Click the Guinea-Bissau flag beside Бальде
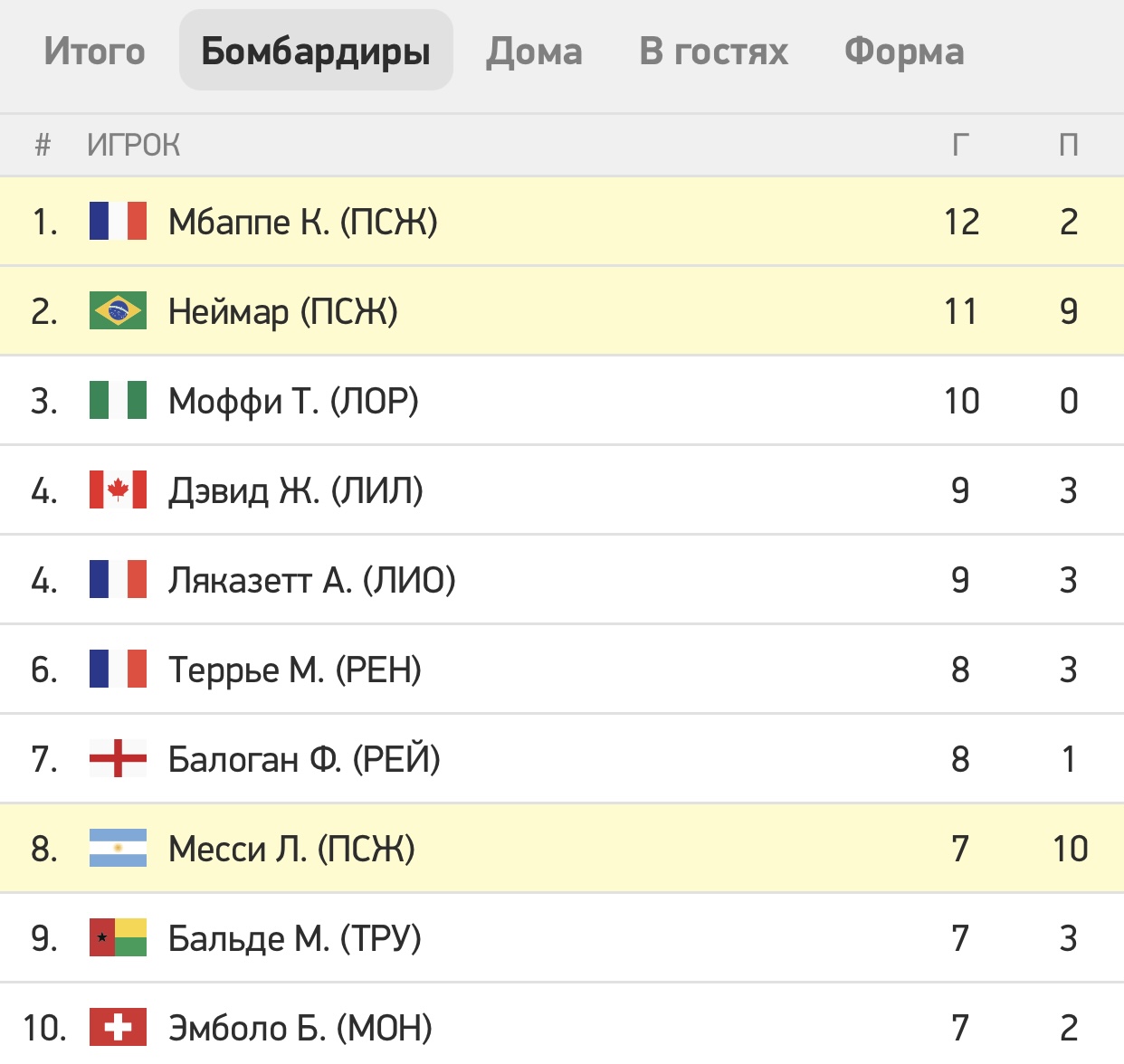1124x1064 pixels. [118, 937]
